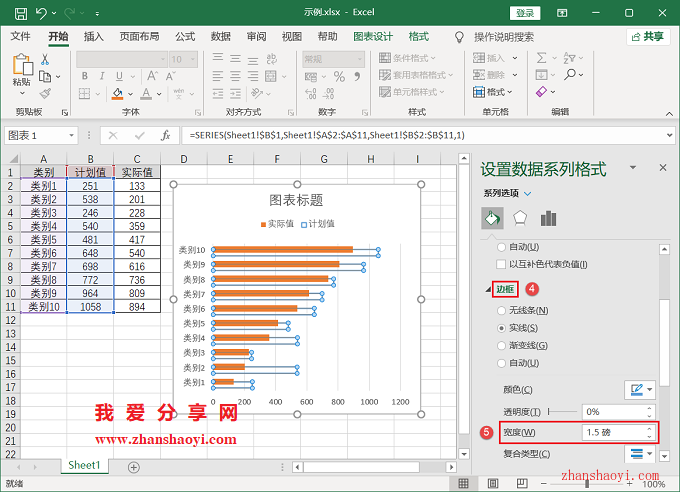The image size is (680, 492).
Task: Select the Sheet1 tab
Action: (84, 466)
